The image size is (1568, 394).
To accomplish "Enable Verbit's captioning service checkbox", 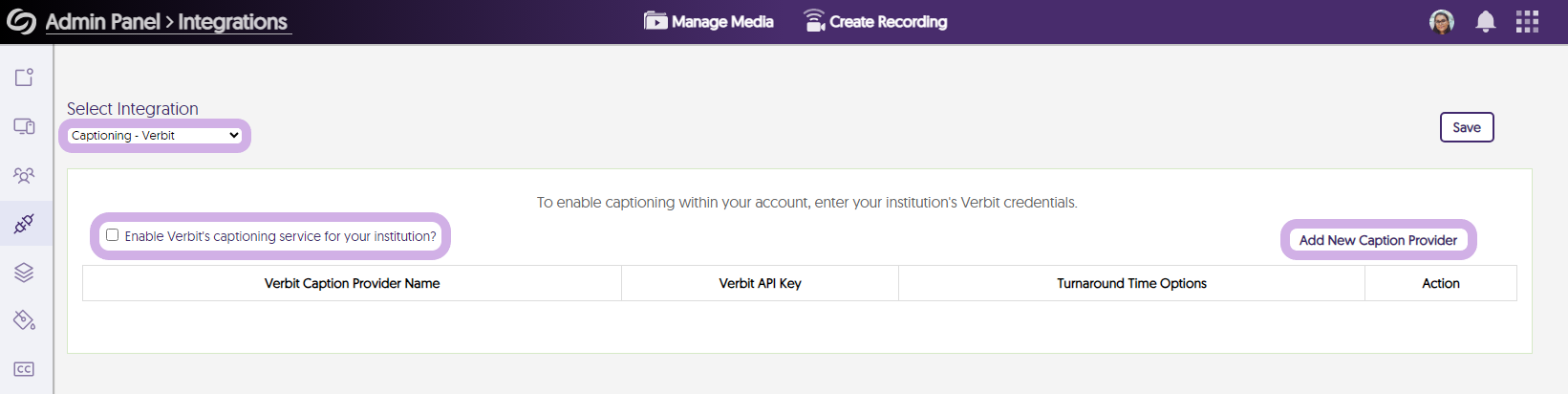I will (112, 235).
